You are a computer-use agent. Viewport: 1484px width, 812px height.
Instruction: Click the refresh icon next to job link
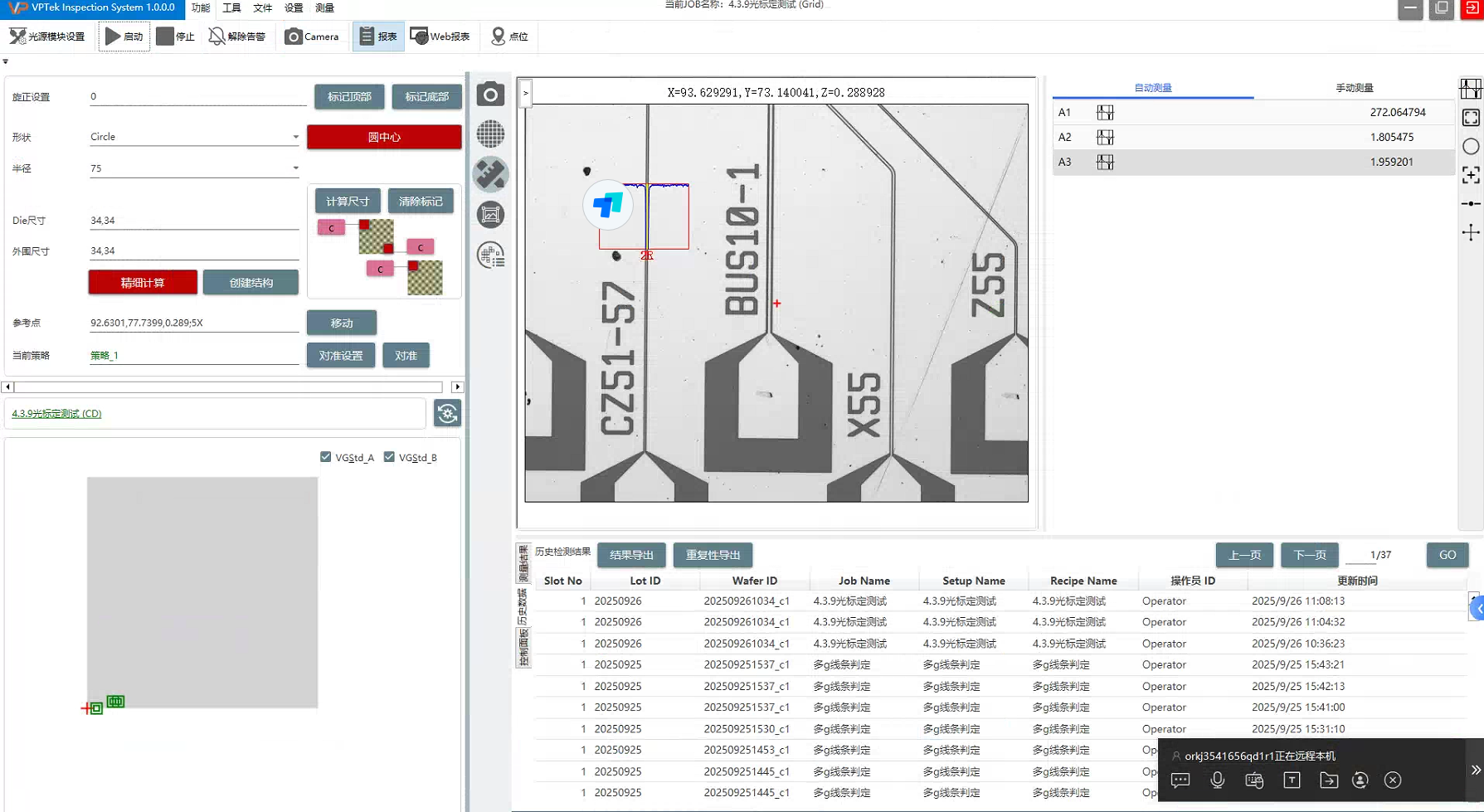447,413
